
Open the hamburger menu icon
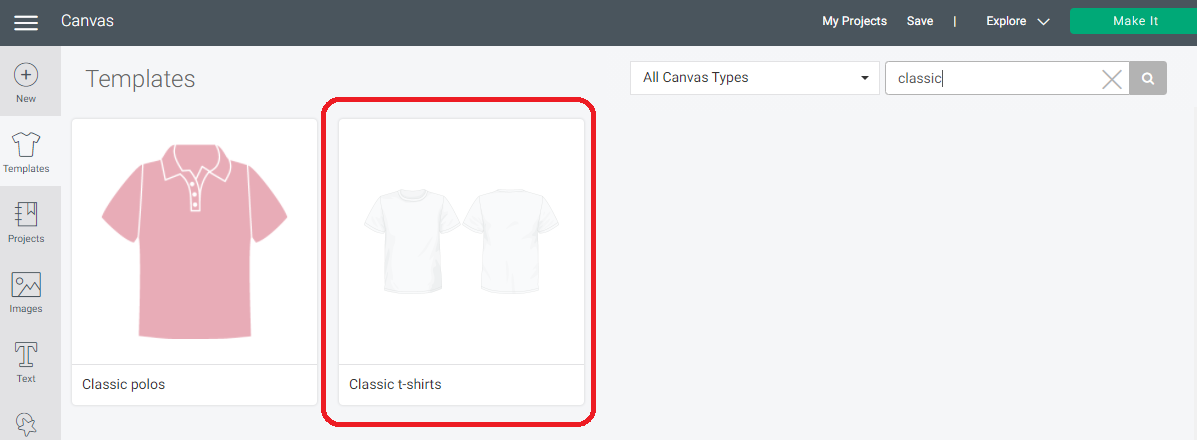click(26, 22)
